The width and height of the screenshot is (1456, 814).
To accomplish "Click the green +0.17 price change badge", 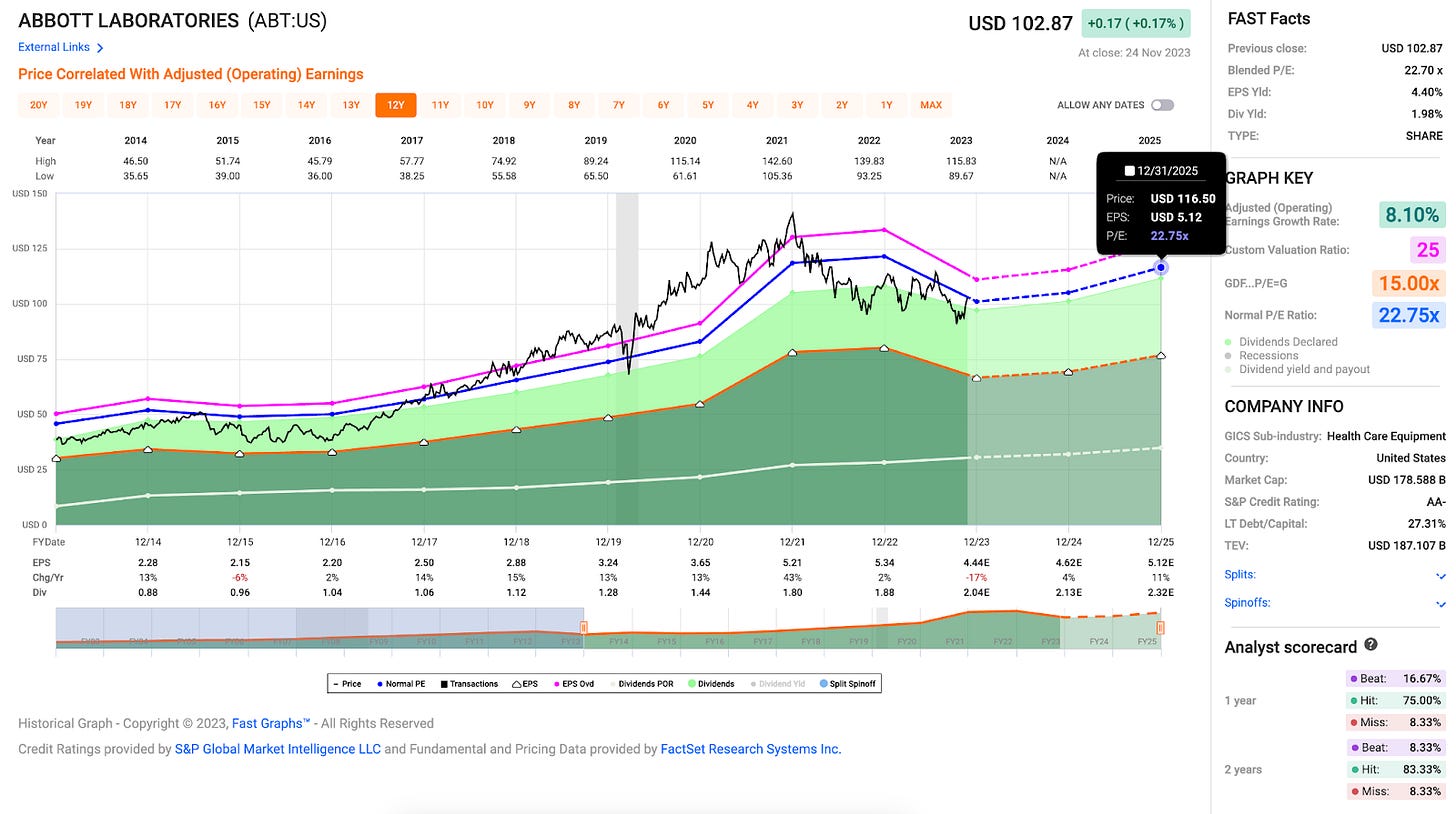I will point(1137,22).
